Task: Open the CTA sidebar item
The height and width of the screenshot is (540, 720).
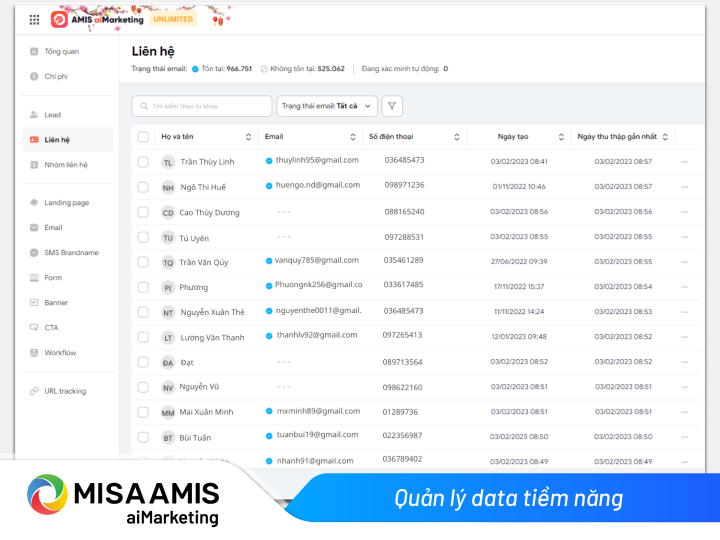Action: pyautogui.click(x=67, y=328)
